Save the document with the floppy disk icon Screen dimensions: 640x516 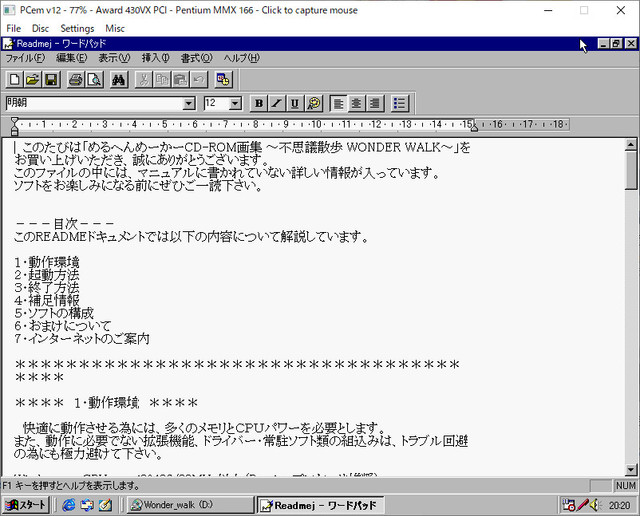click(51, 80)
